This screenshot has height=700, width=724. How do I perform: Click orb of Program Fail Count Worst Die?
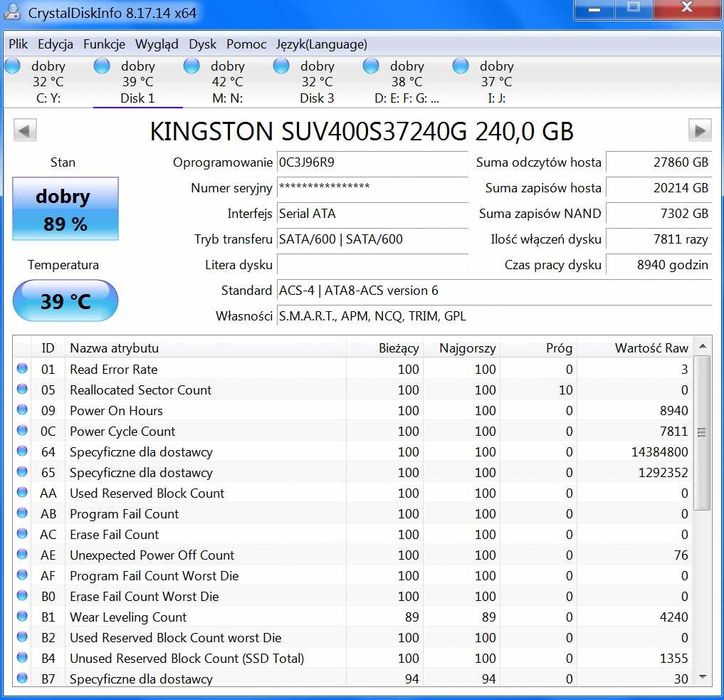click(x=22, y=575)
